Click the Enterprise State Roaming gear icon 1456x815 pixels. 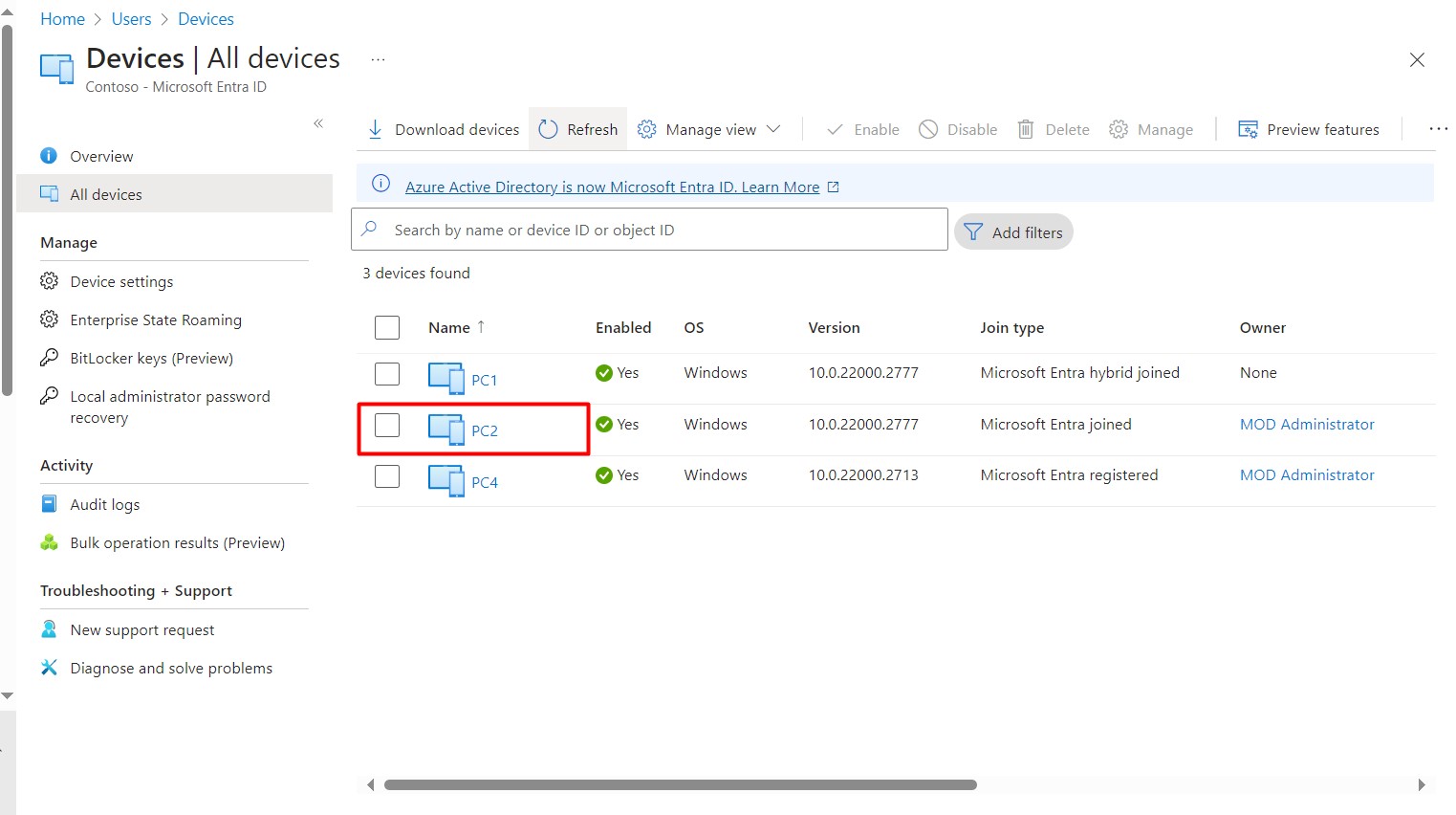click(49, 319)
